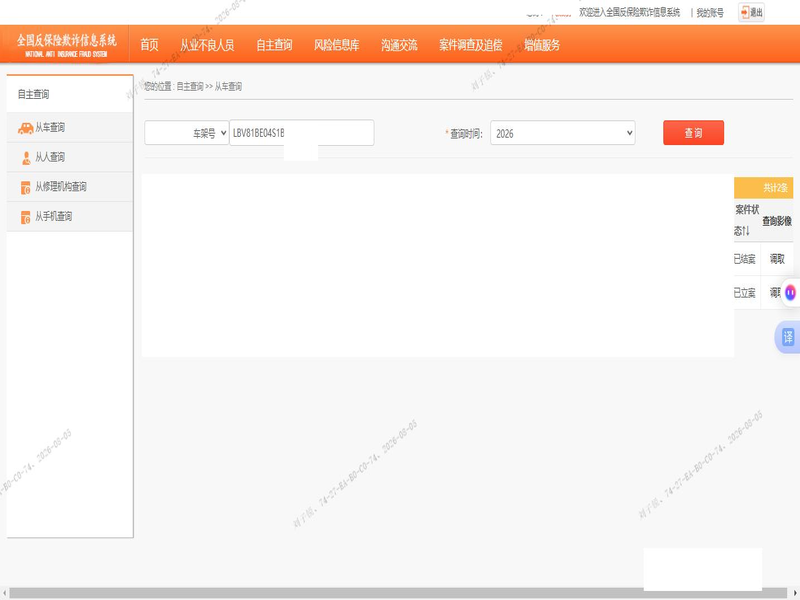Image resolution: width=800 pixels, height=600 pixels.
Task: Click 调取 in the 已结案 row
Action: click(777, 259)
